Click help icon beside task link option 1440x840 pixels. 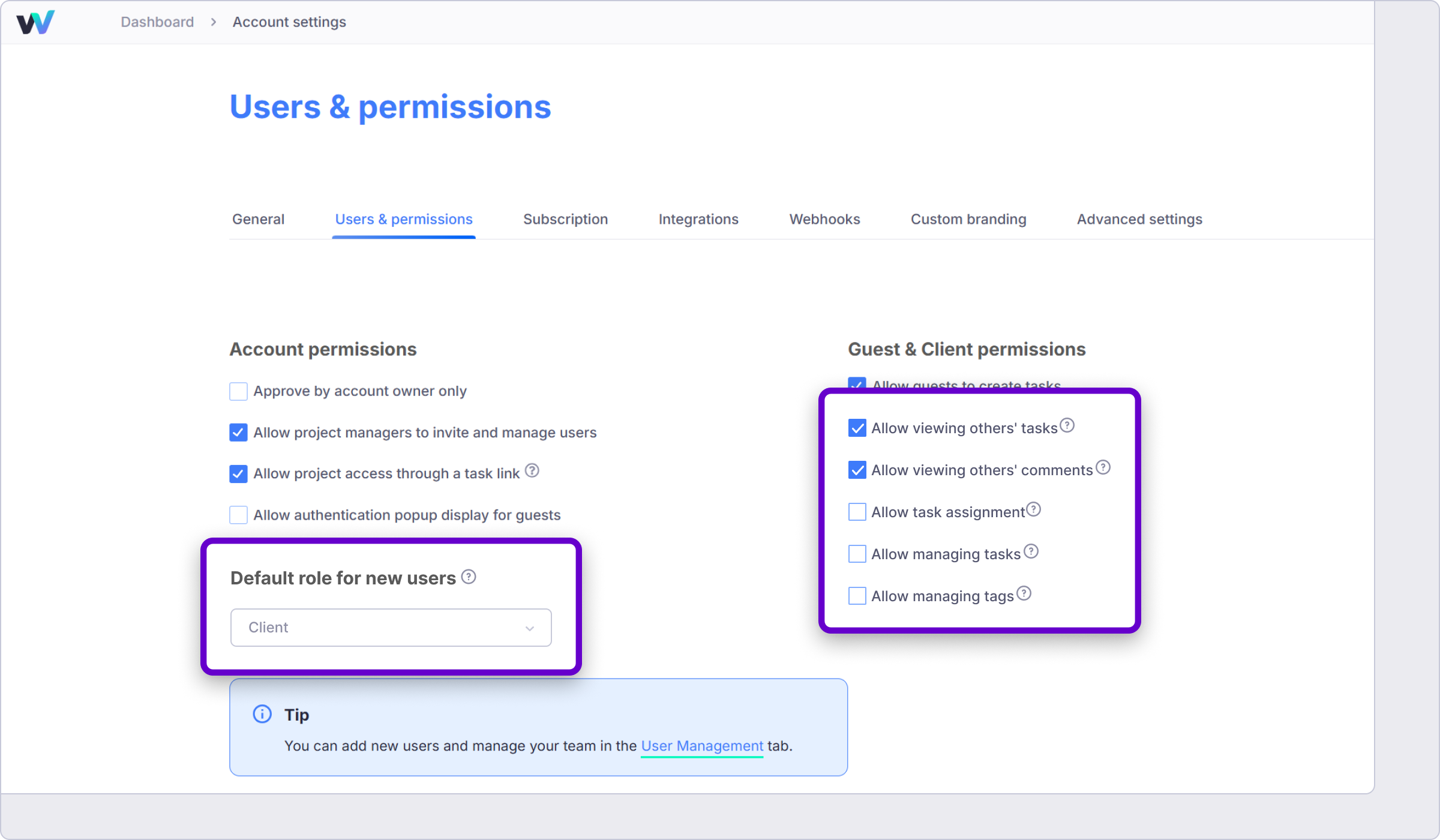[x=532, y=471]
